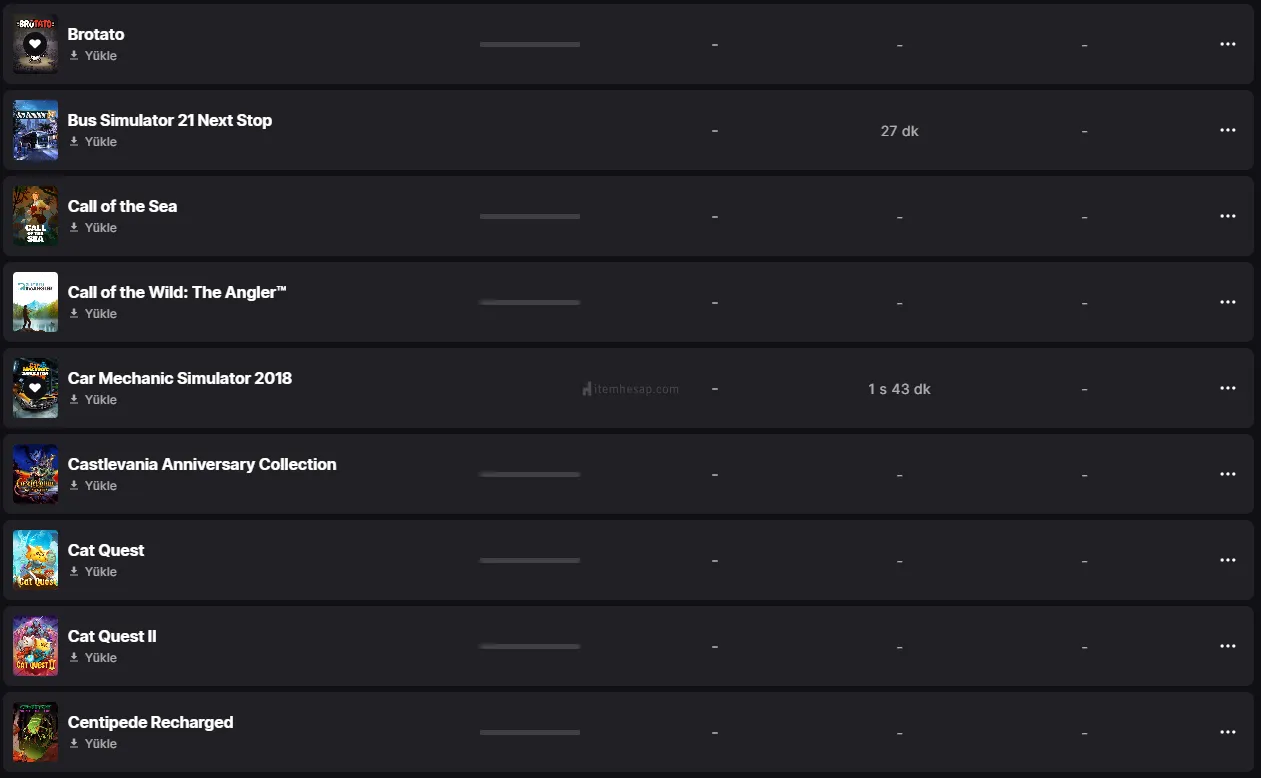The height and width of the screenshot is (778, 1261).
Task: Click the download icon under Centipede Recharged
Action: (x=74, y=744)
